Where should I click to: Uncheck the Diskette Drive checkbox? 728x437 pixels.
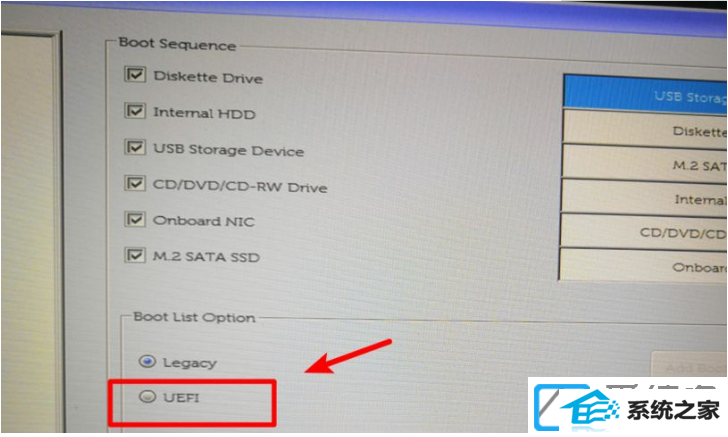coord(135,74)
